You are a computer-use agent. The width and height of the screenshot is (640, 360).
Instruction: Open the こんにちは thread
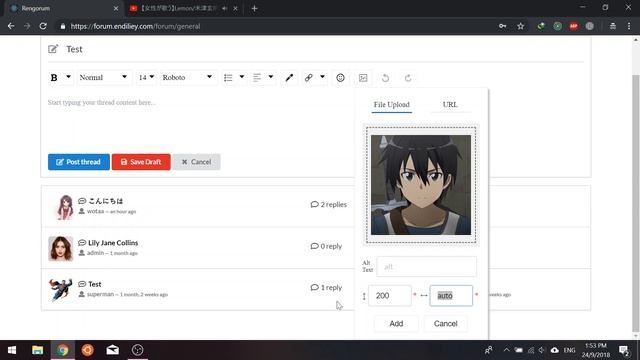coord(106,201)
